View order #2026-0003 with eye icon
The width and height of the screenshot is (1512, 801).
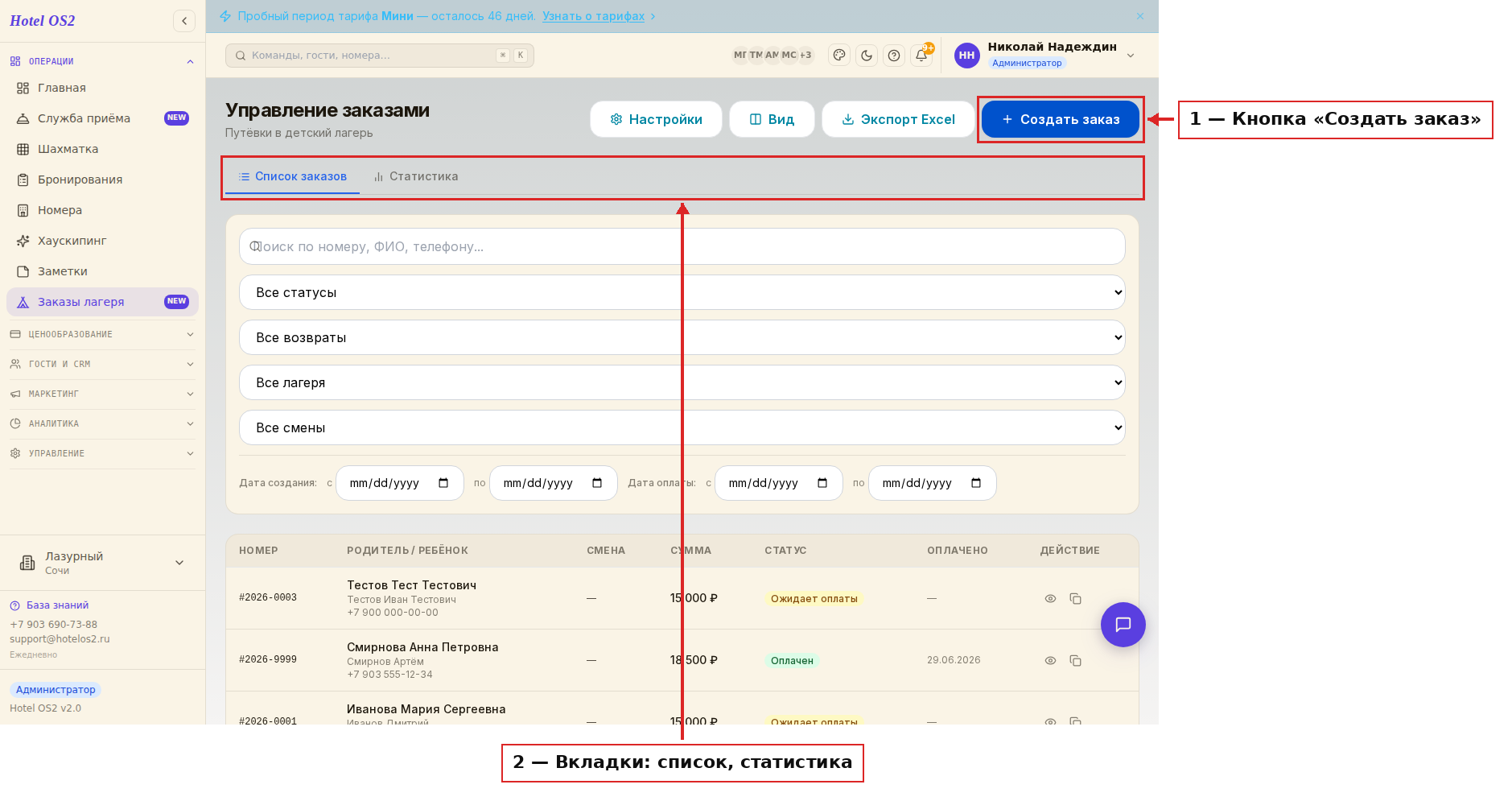coord(1050,599)
